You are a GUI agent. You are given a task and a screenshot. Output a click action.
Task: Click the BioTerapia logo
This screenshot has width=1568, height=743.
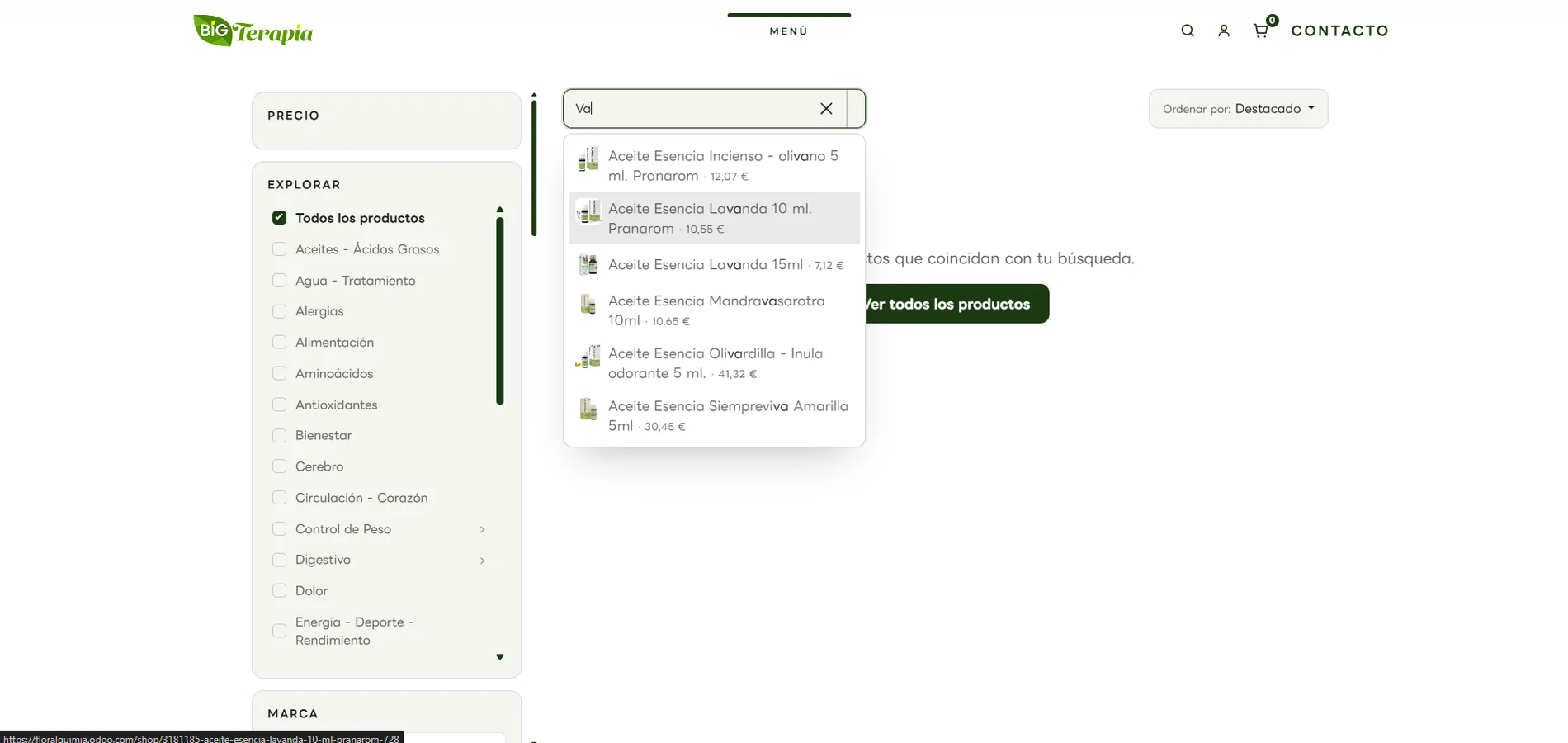coord(253,31)
